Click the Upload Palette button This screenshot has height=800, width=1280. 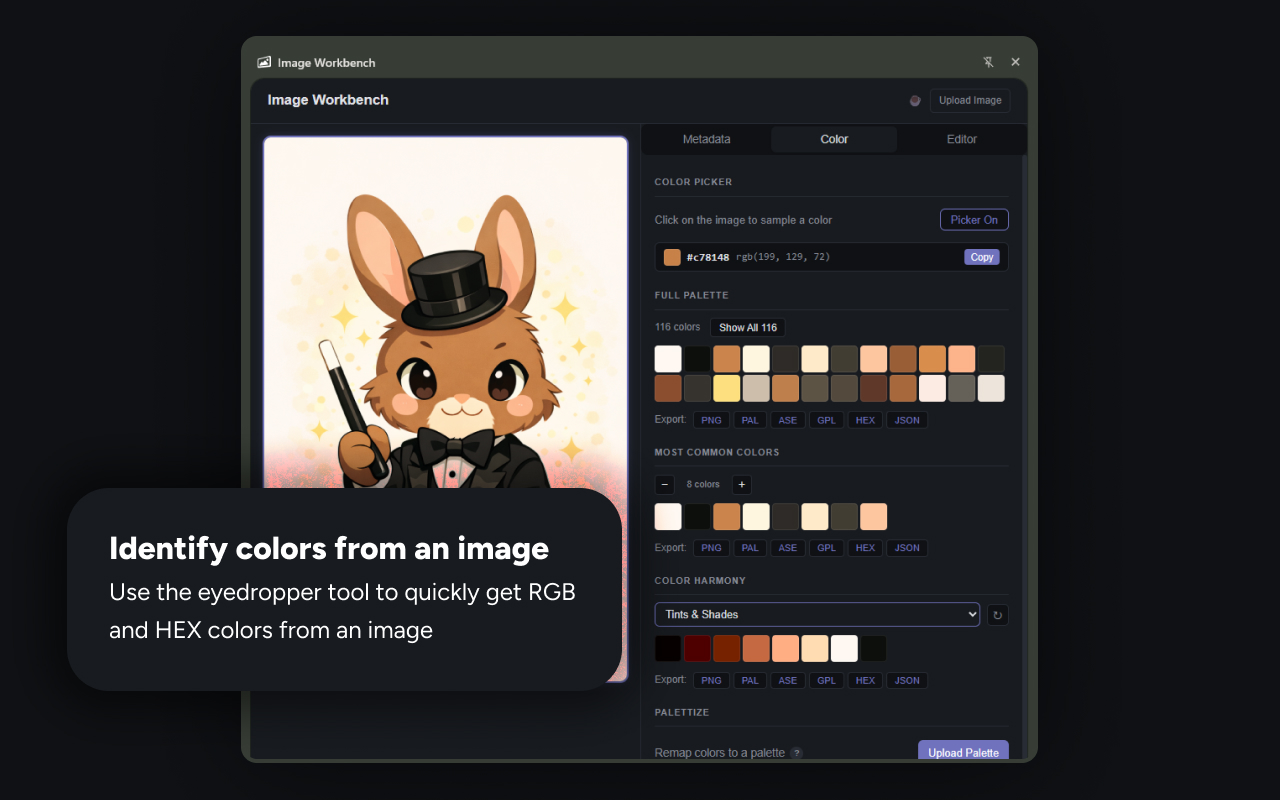coord(963,752)
